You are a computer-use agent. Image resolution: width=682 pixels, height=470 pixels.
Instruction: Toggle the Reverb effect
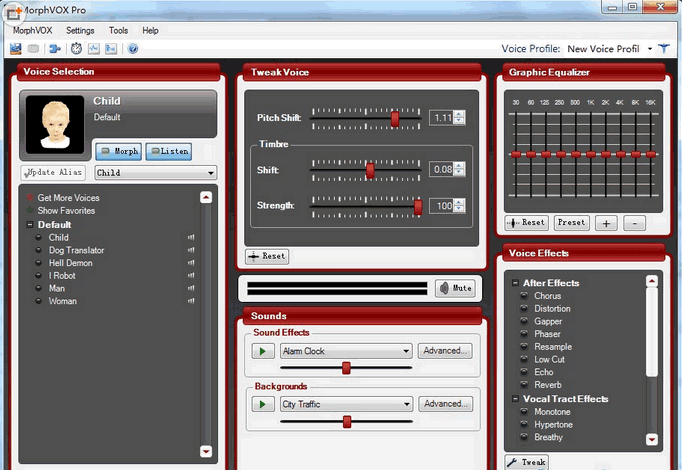pyautogui.click(x=525, y=385)
